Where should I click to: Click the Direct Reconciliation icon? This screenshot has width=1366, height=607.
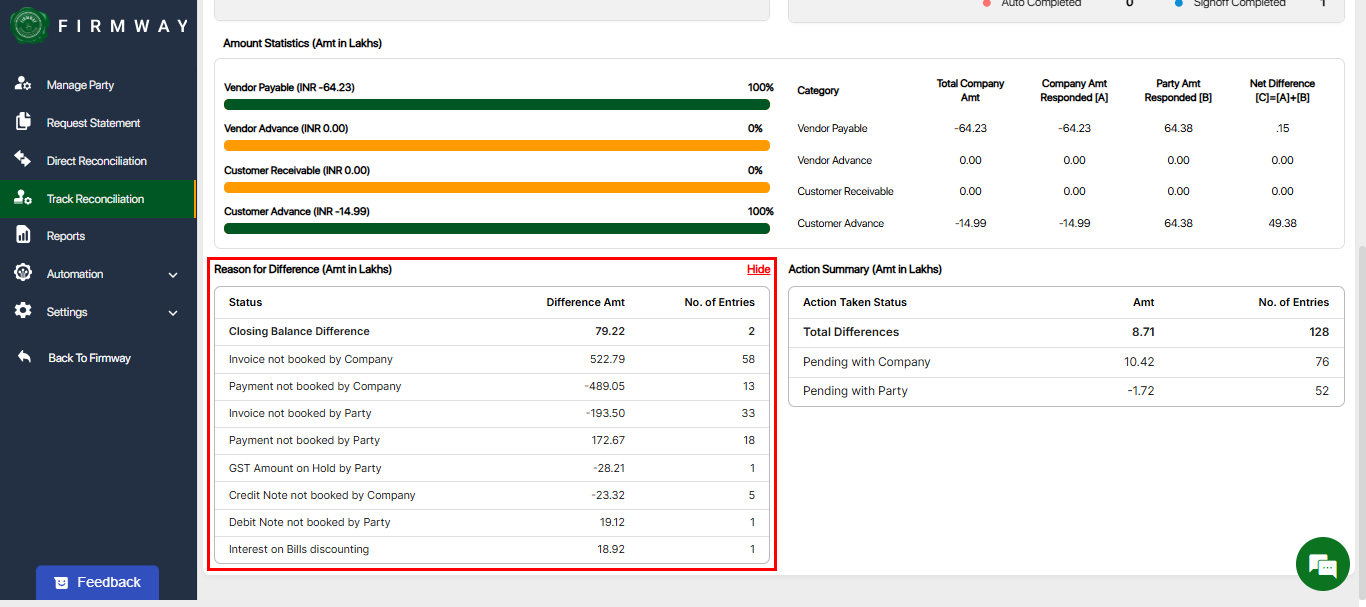[x=23, y=160]
